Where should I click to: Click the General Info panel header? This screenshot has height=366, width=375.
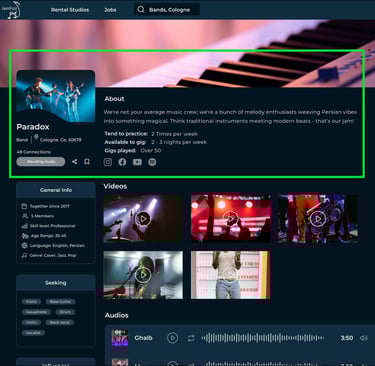click(x=56, y=190)
